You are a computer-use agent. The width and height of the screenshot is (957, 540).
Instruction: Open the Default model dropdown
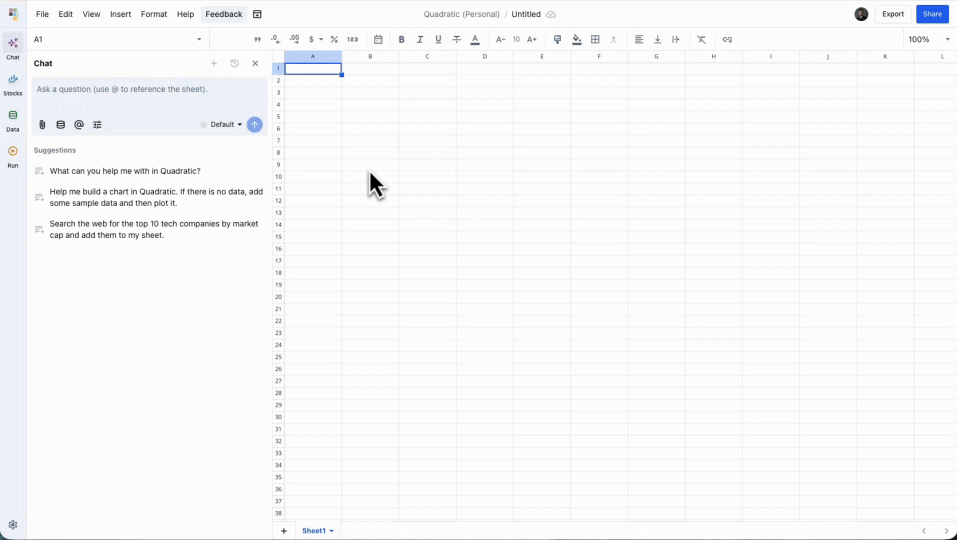pos(226,124)
